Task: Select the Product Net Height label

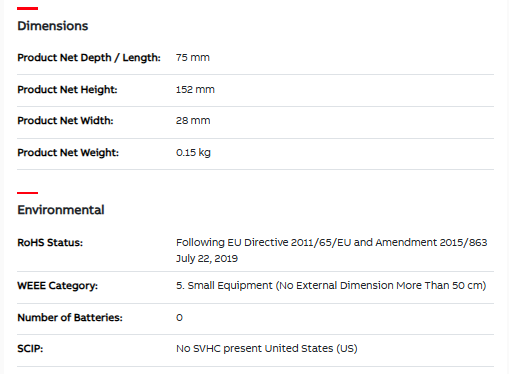Action: coord(67,90)
